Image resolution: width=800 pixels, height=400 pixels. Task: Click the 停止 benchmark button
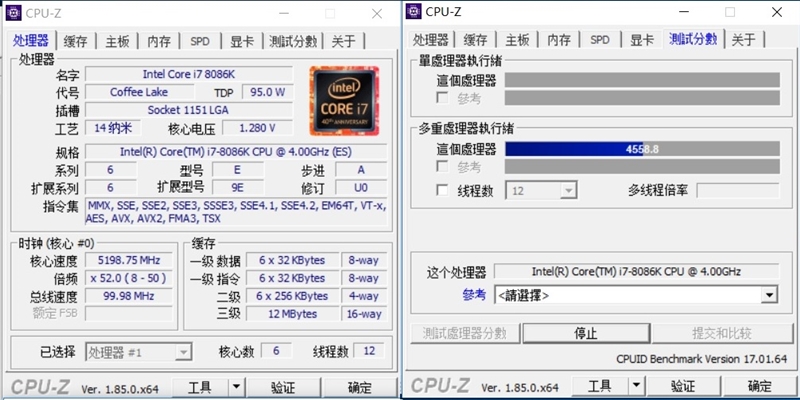[x=586, y=334]
